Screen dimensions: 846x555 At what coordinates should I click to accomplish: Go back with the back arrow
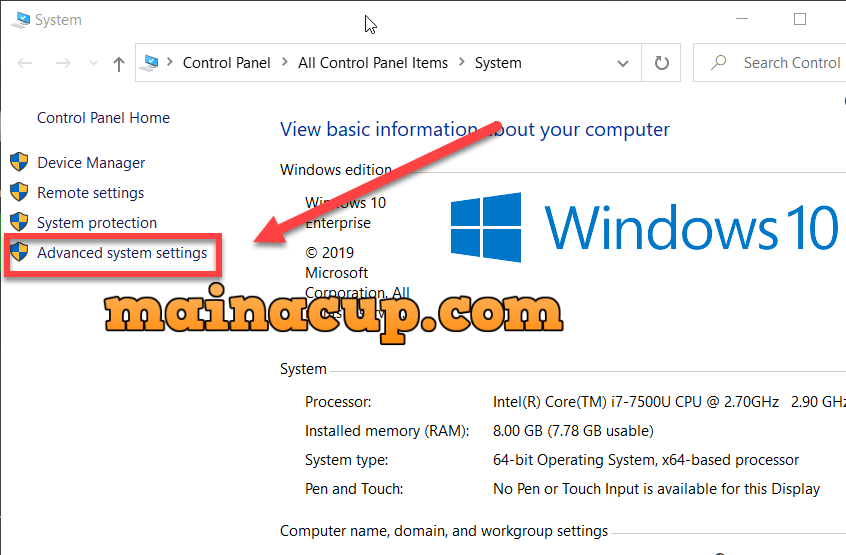[25, 63]
